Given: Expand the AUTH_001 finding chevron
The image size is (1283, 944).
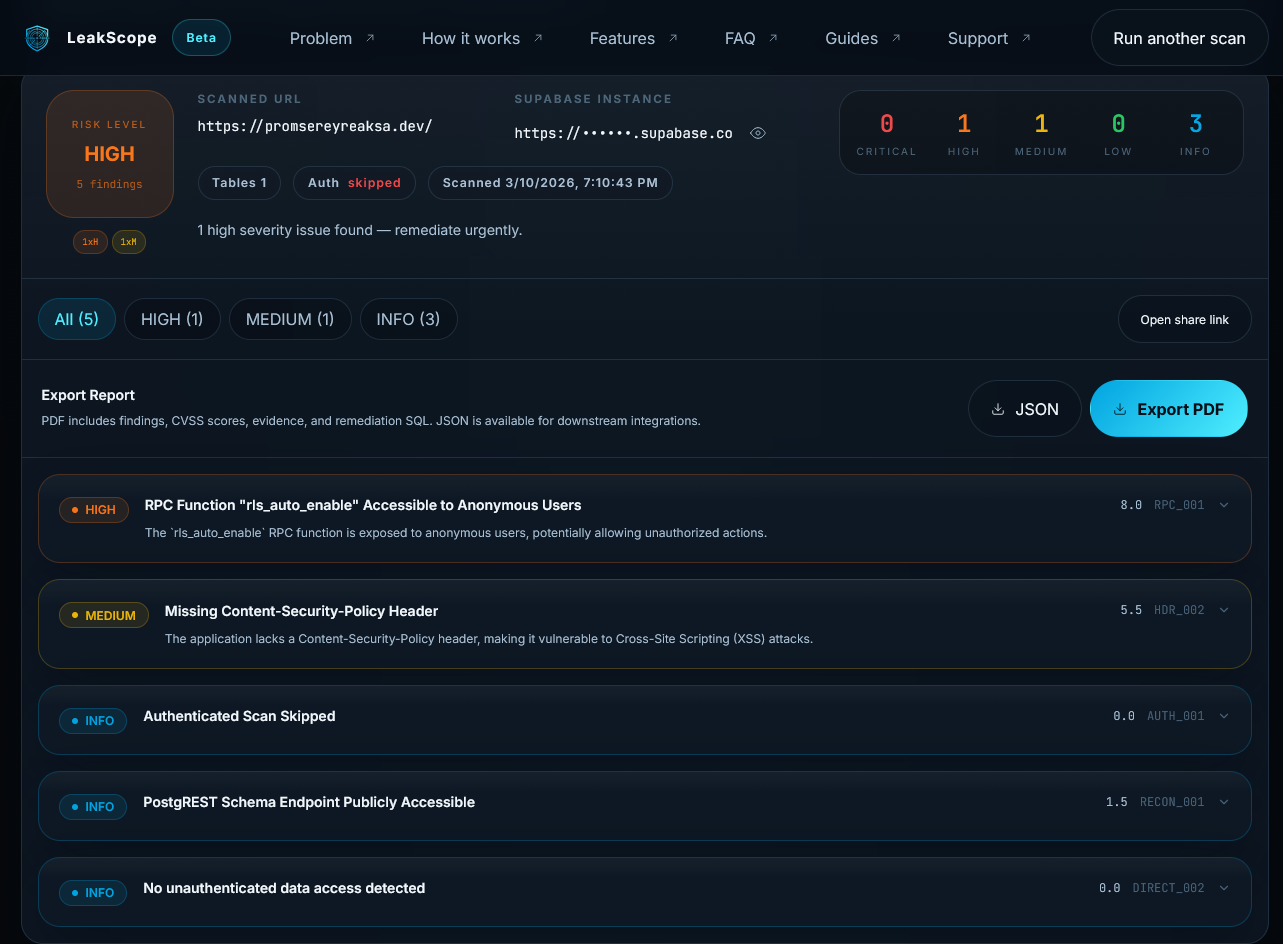Looking at the screenshot, I should pos(1224,716).
